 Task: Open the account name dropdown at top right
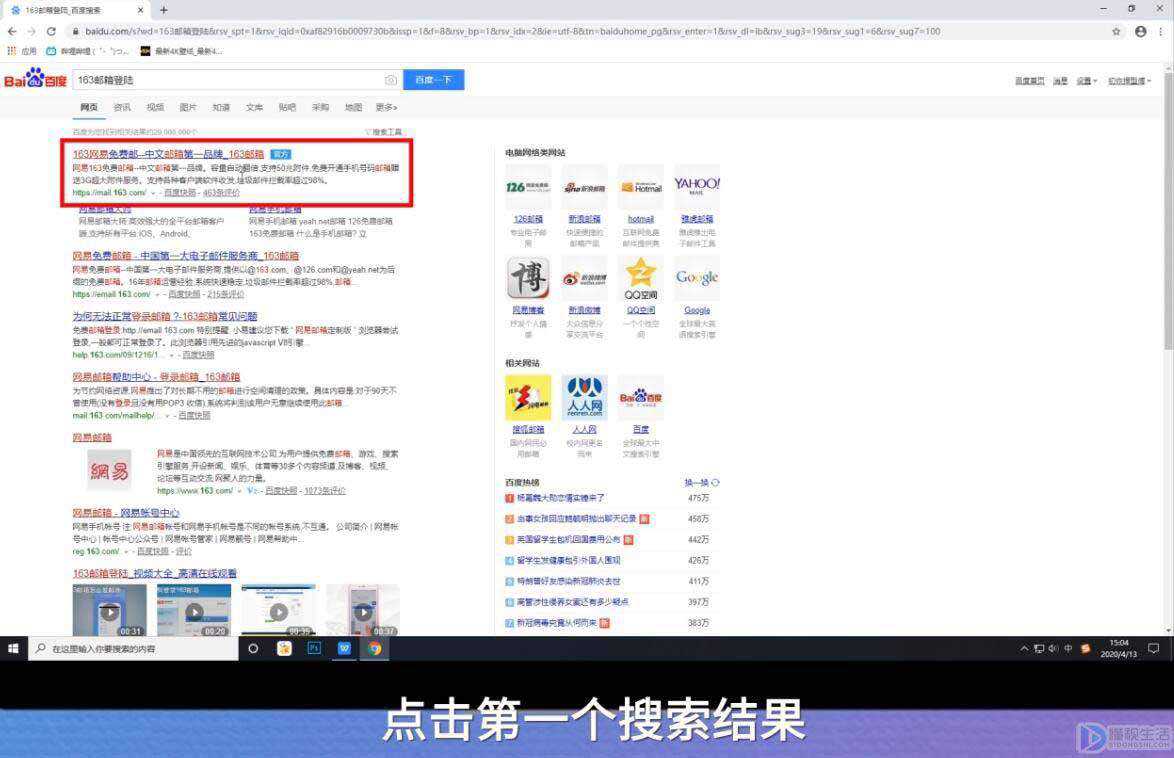pos(1129,81)
